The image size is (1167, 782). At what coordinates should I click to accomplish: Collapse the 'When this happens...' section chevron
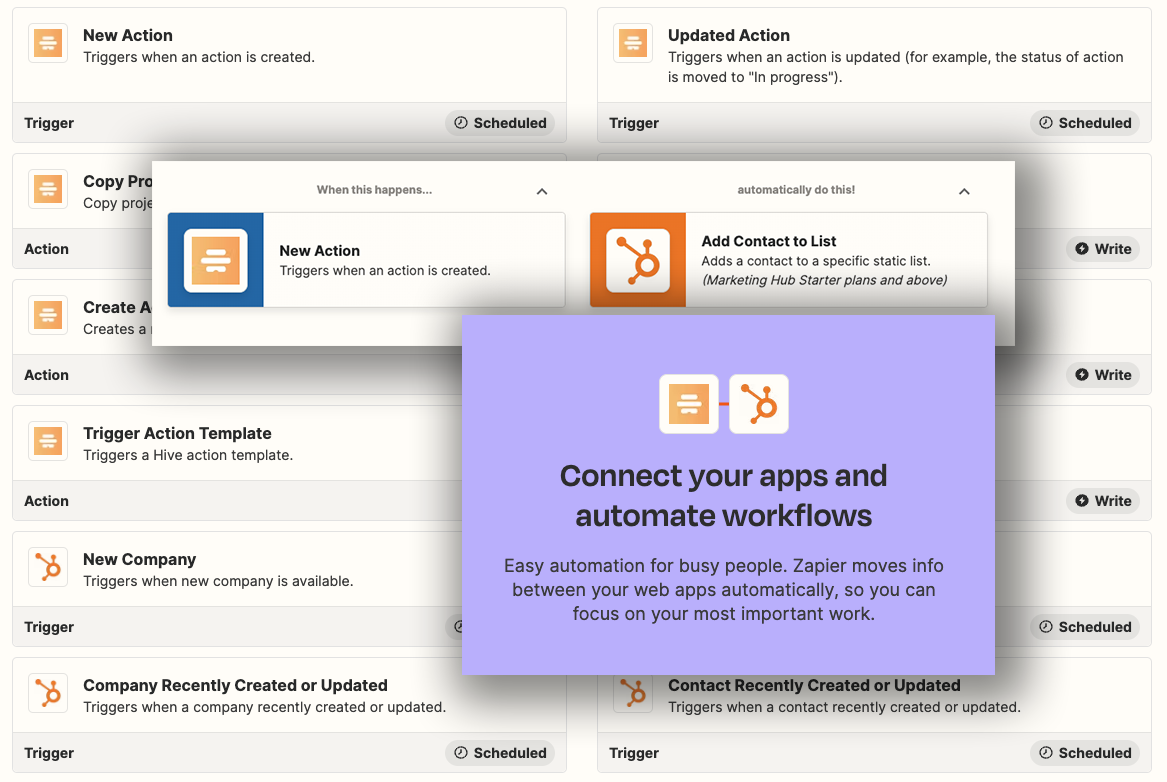click(x=542, y=190)
